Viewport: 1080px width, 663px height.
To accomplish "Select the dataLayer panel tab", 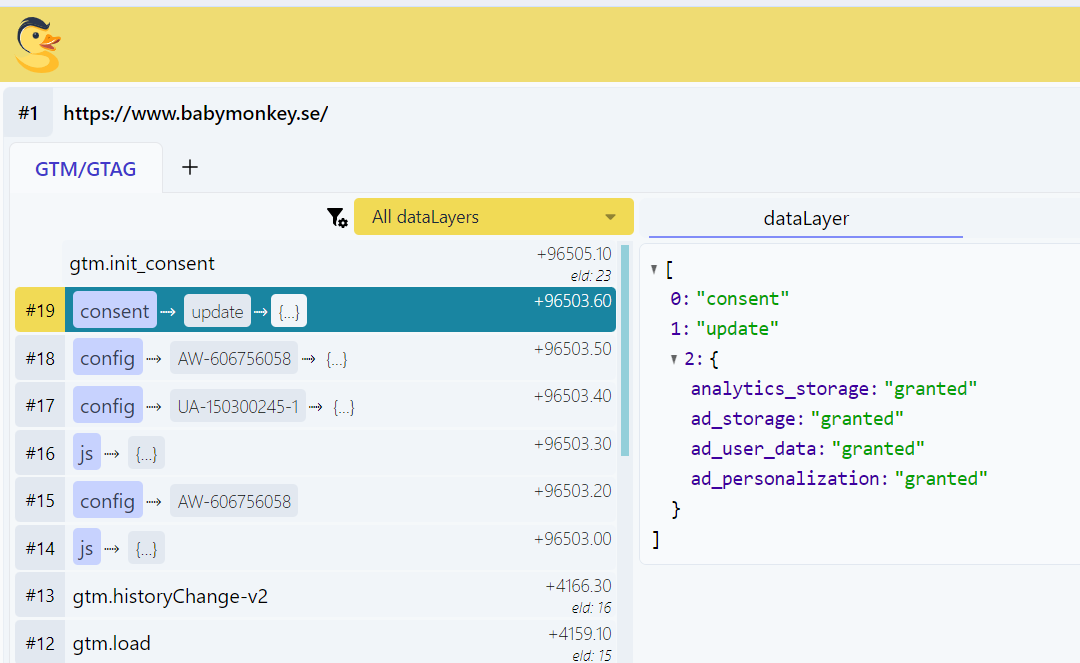I will click(806, 218).
